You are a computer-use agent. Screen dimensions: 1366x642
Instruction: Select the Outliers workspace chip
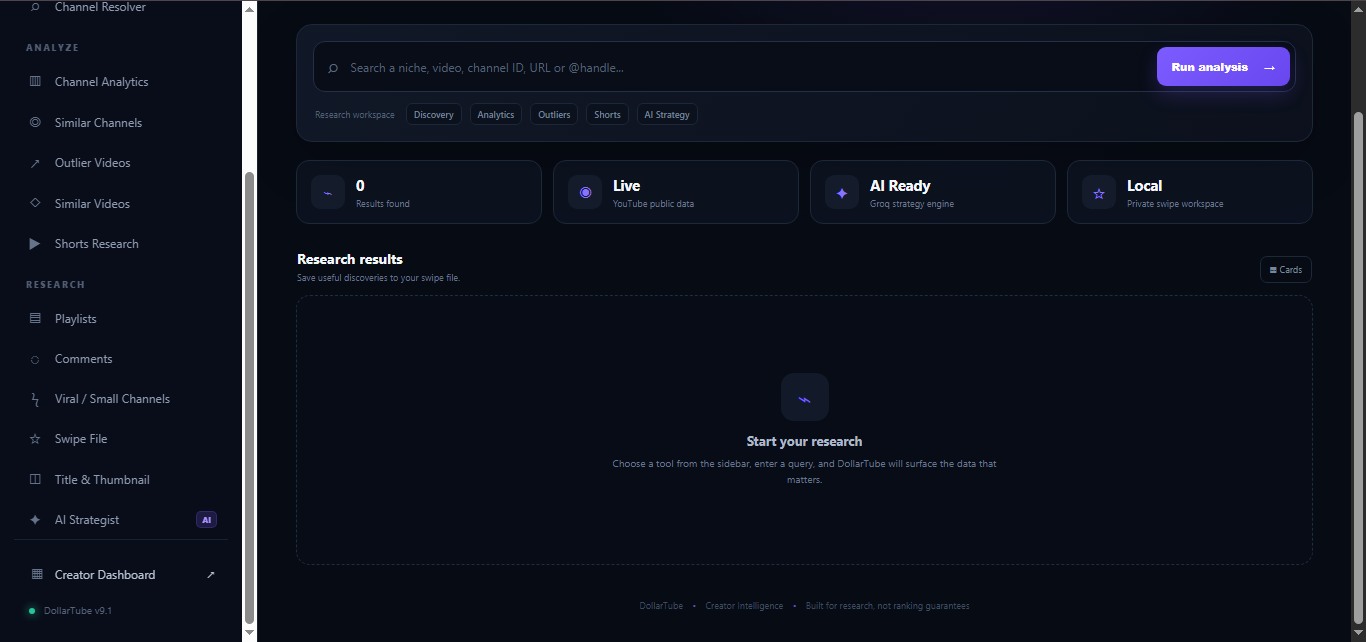click(x=554, y=115)
